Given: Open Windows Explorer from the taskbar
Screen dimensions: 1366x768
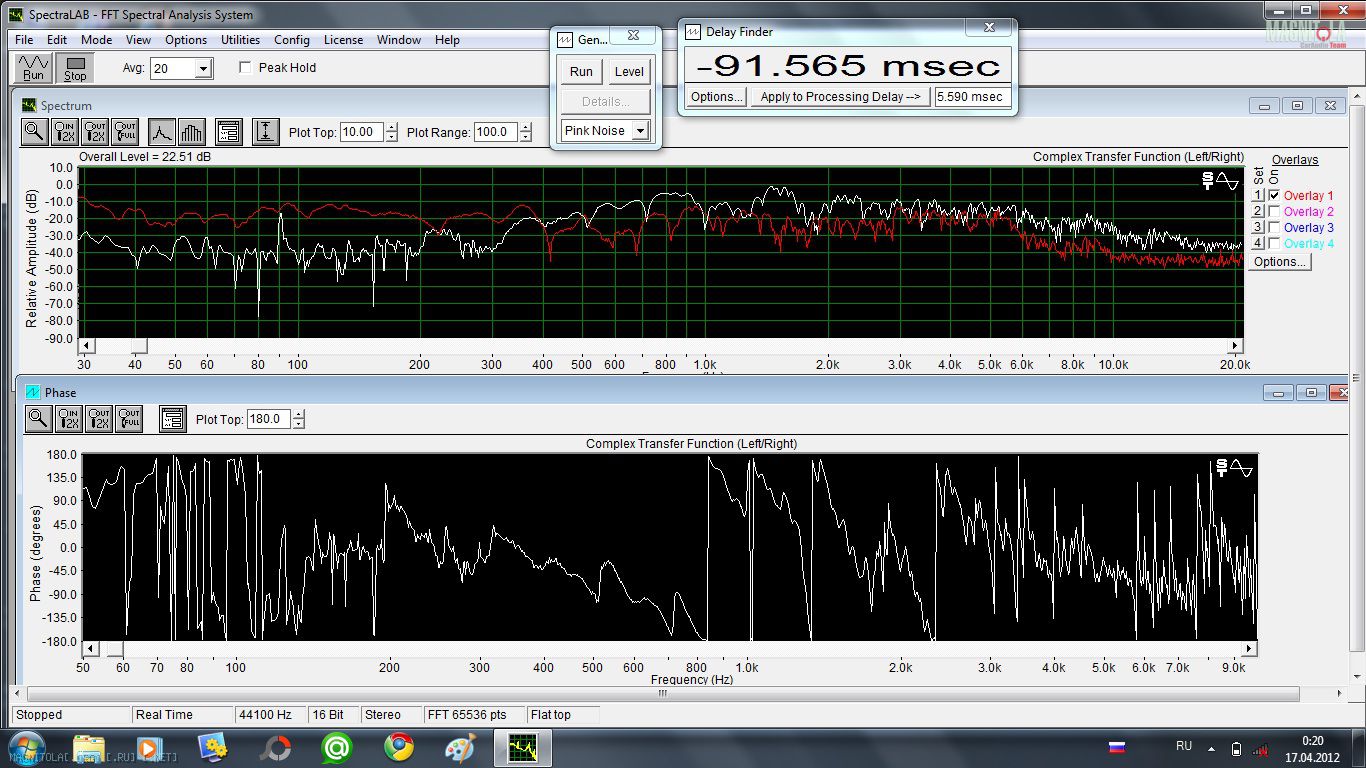Looking at the screenshot, I should point(89,747).
